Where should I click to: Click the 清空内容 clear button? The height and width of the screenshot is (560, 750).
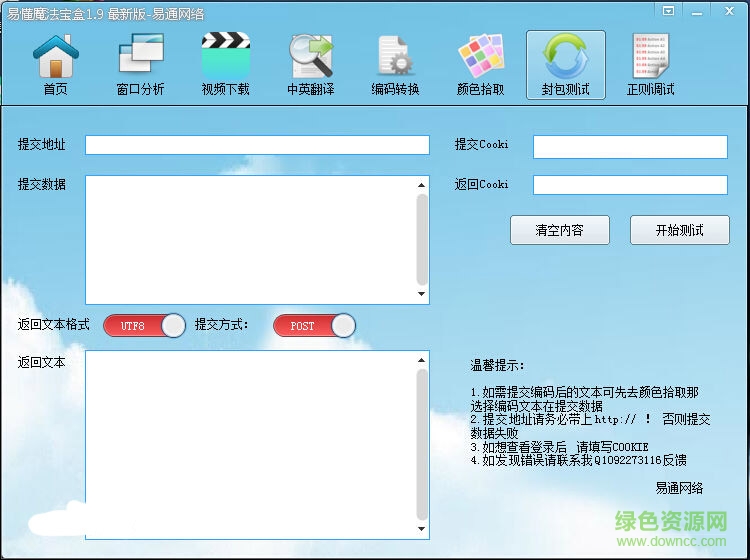[560, 230]
